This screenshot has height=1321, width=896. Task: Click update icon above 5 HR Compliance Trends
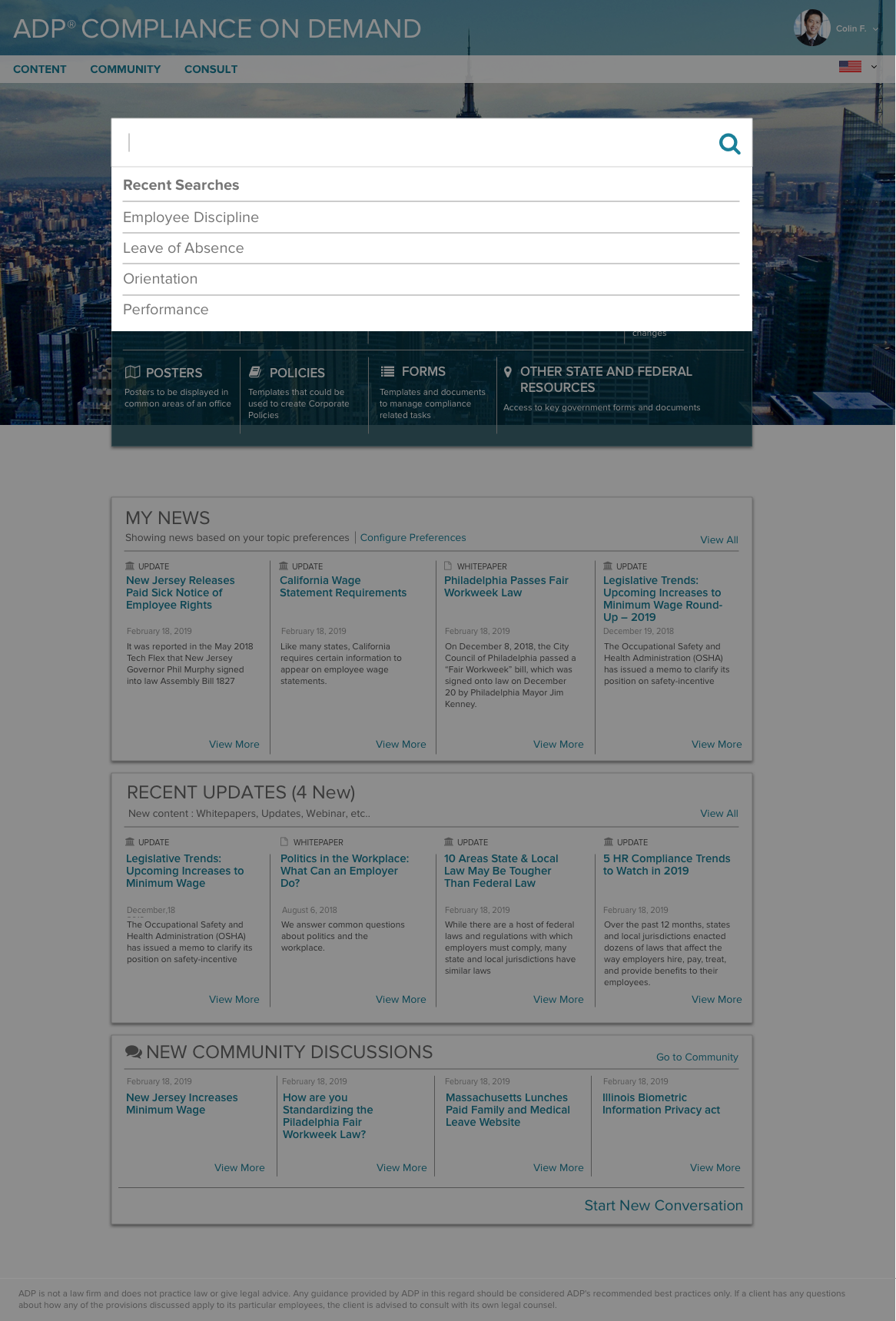[609, 841]
